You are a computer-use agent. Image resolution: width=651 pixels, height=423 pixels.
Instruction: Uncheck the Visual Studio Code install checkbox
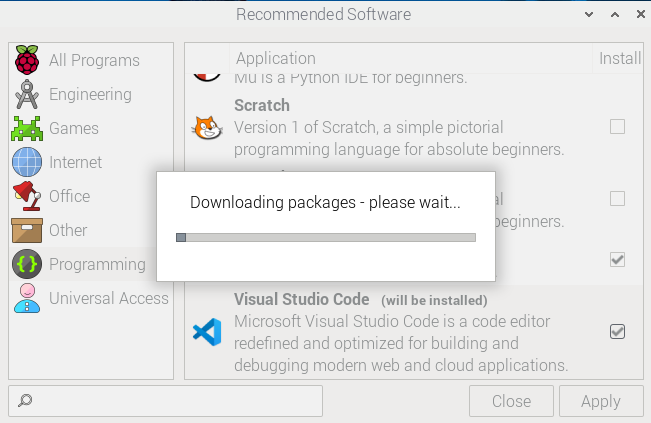617,332
